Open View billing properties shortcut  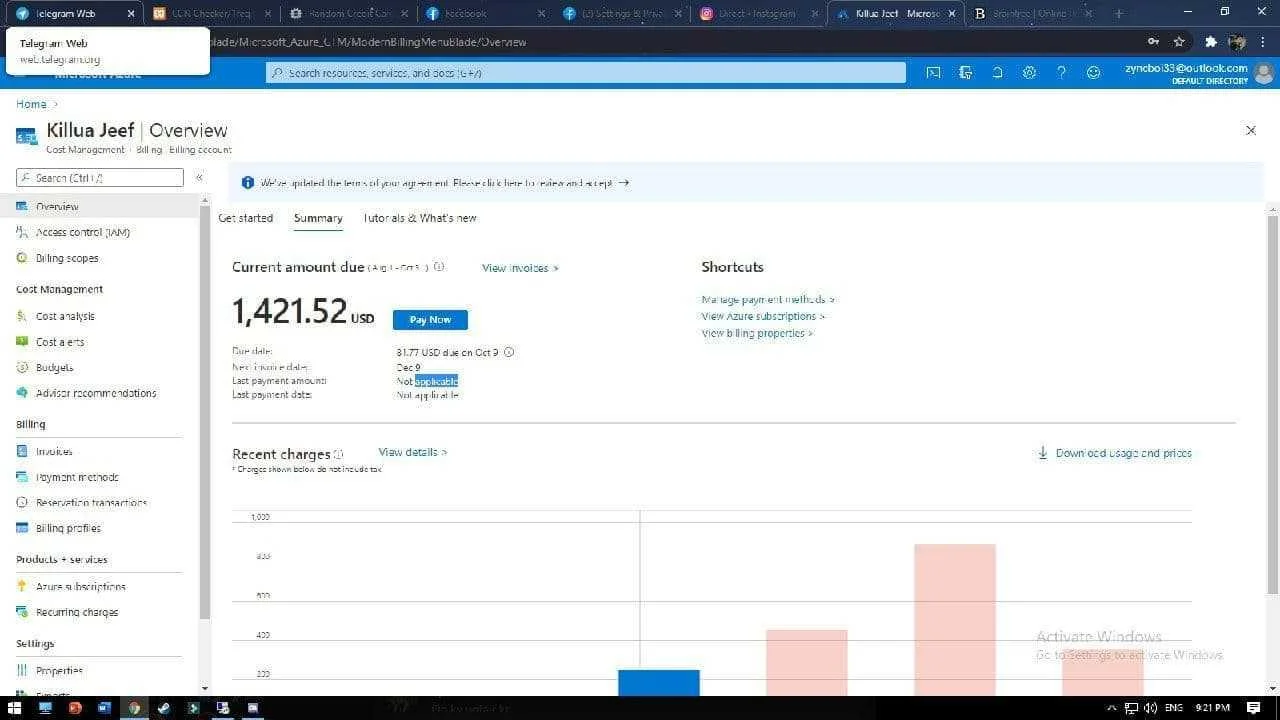pos(757,333)
